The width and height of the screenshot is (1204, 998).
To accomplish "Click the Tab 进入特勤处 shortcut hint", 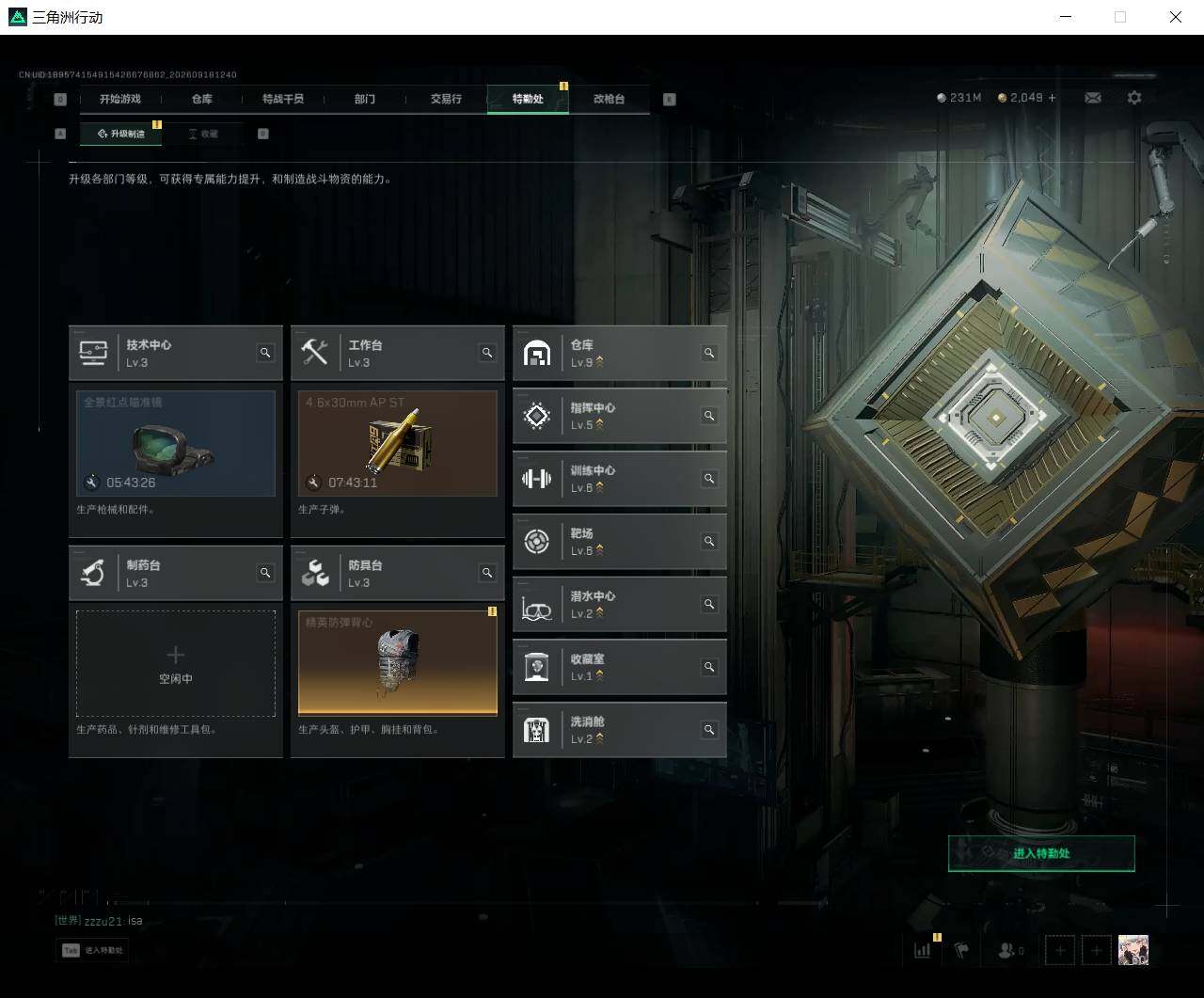I will 92,950.
